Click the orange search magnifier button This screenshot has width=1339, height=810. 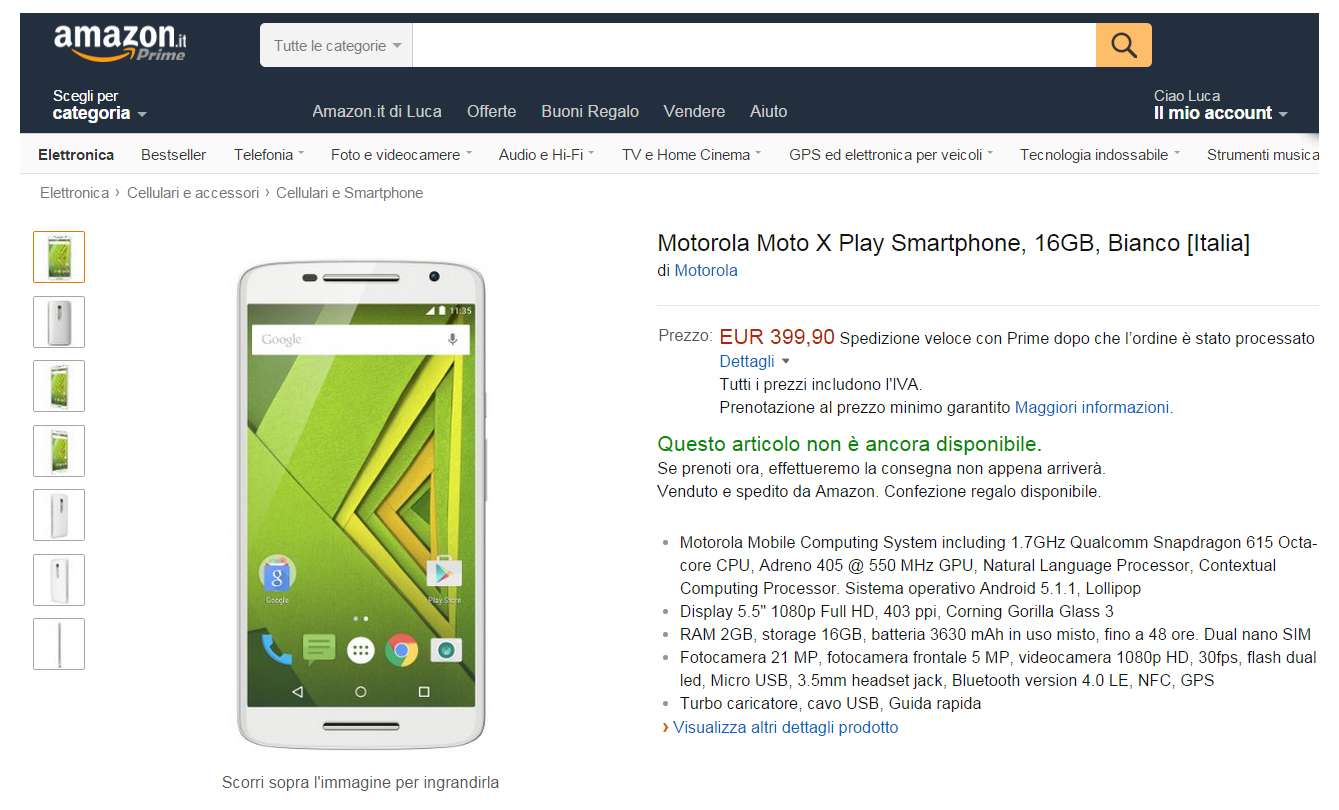click(x=1123, y=45)
